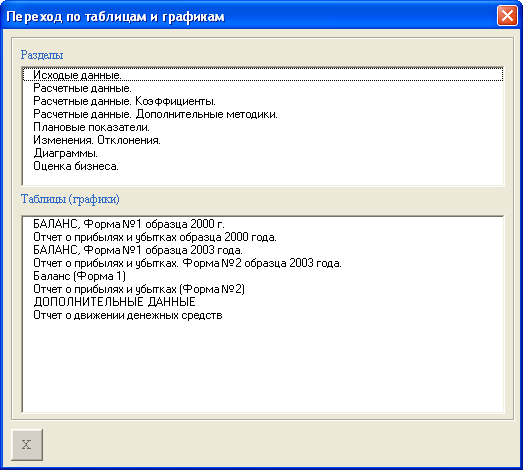Choose the 'Оценка бизнеса.' section

pyautogui.click(x=263, y=166)
